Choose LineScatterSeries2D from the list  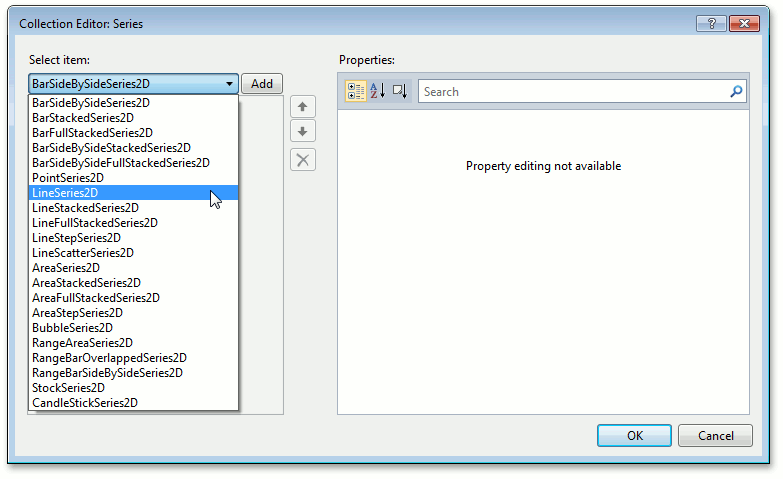133,253
